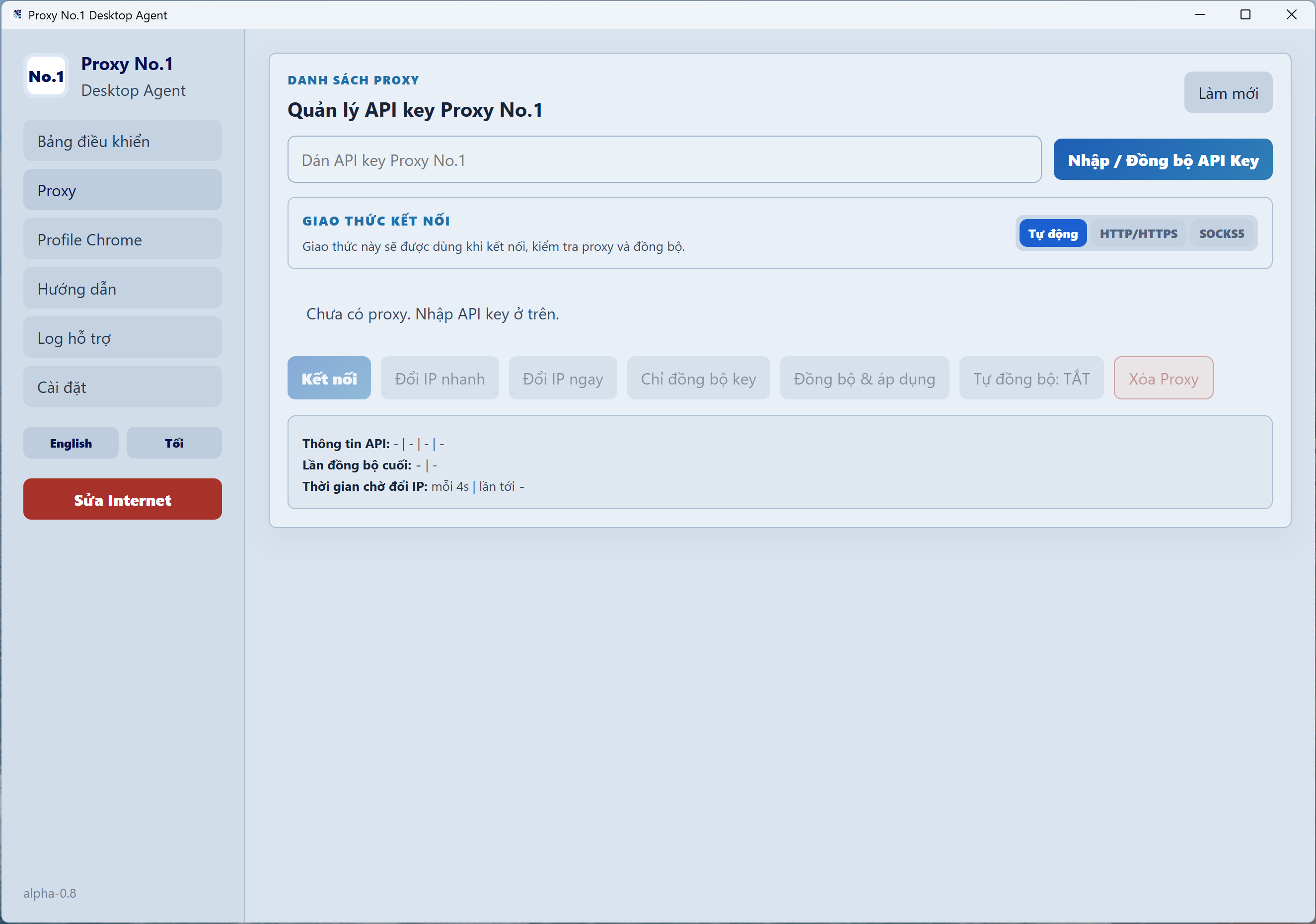The height and width of the screenshot is (924, 1316).
Task: Close the Proxy No.1 Desktop Agent window
Action: point(1291,14)
